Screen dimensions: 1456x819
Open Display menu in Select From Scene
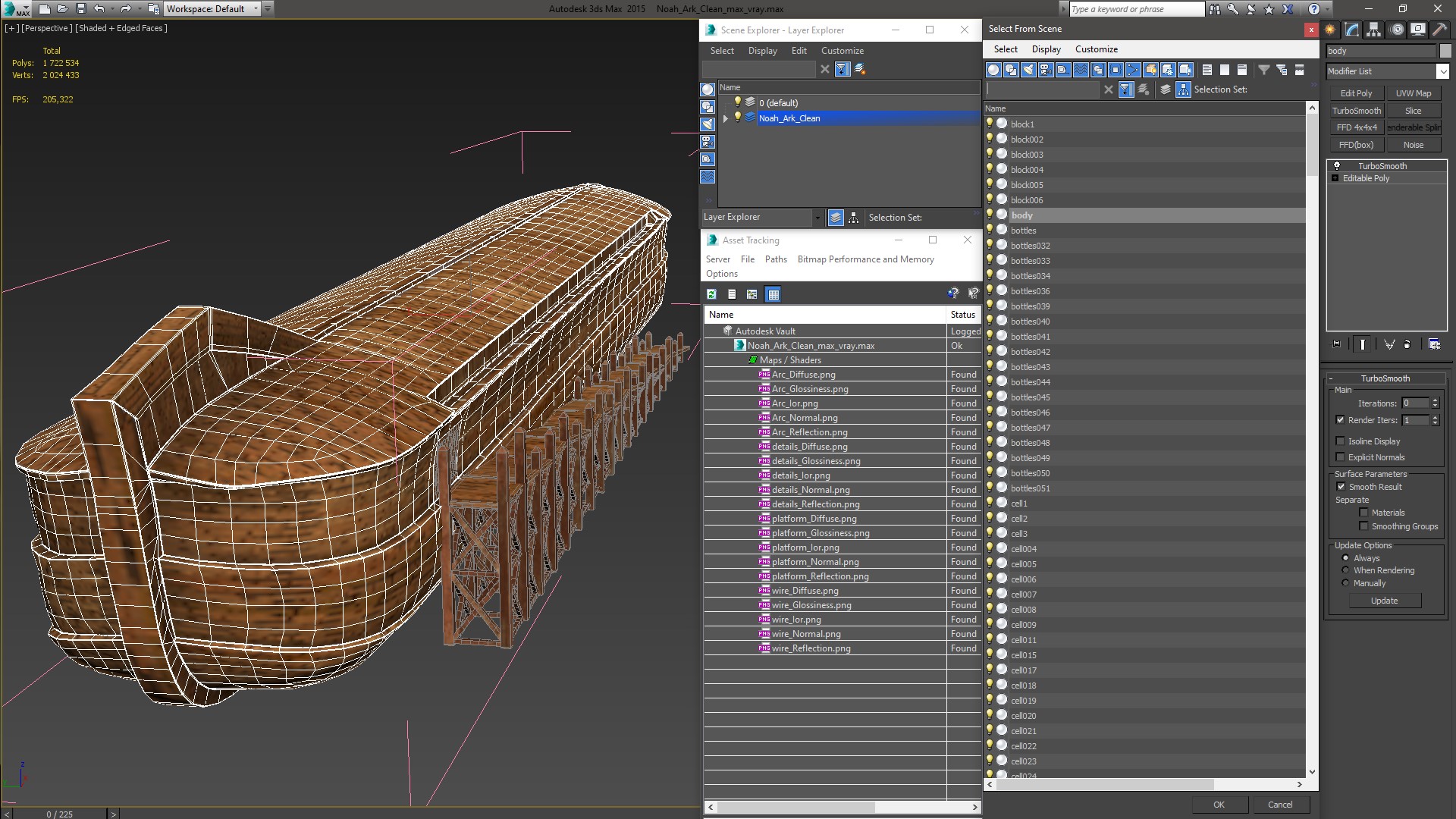pos(1046,49)
